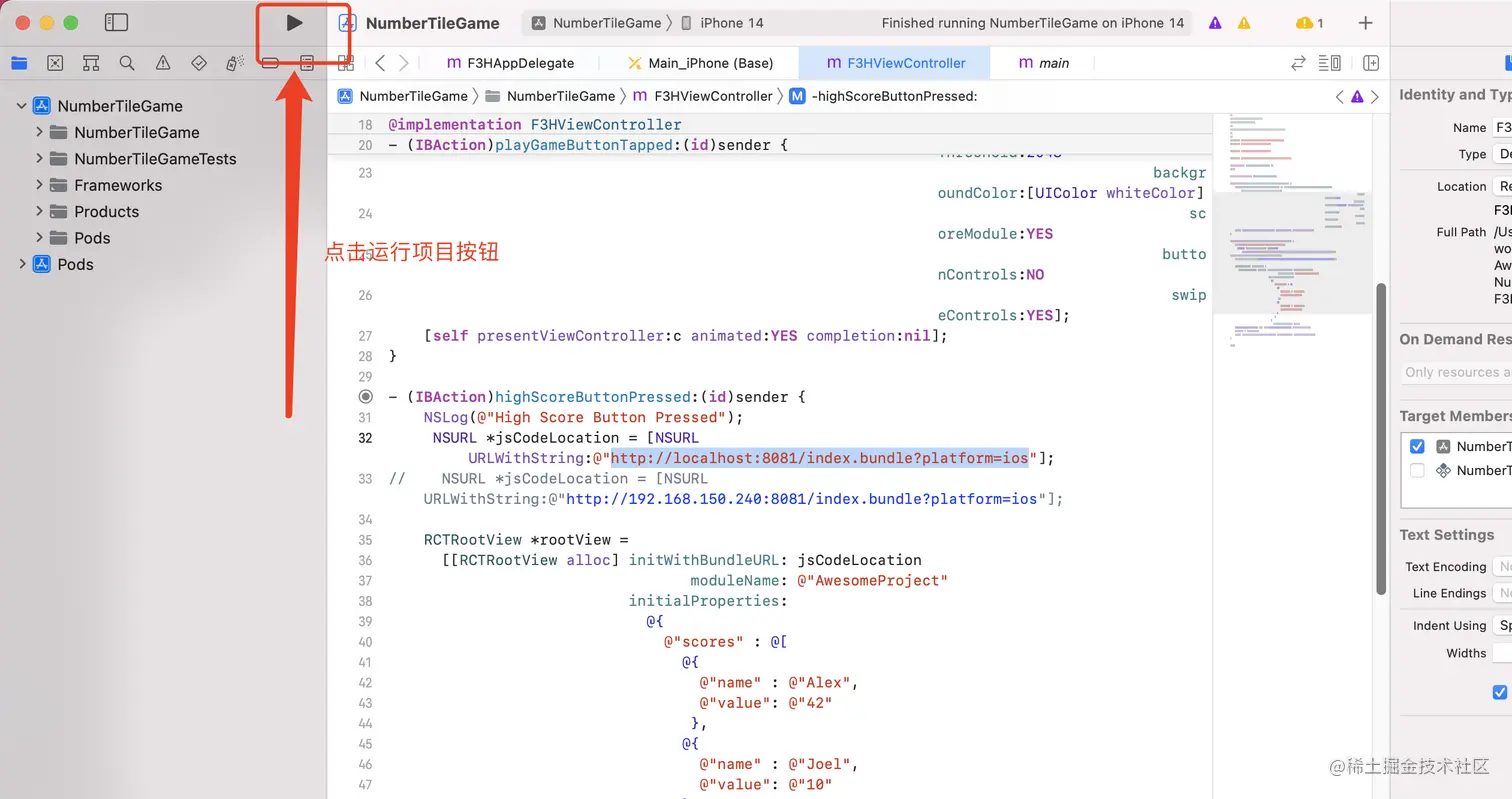Screen dimensions: 1512x799
Task: Expand the NumberTileGame folder group
Action: pos(39,132)
